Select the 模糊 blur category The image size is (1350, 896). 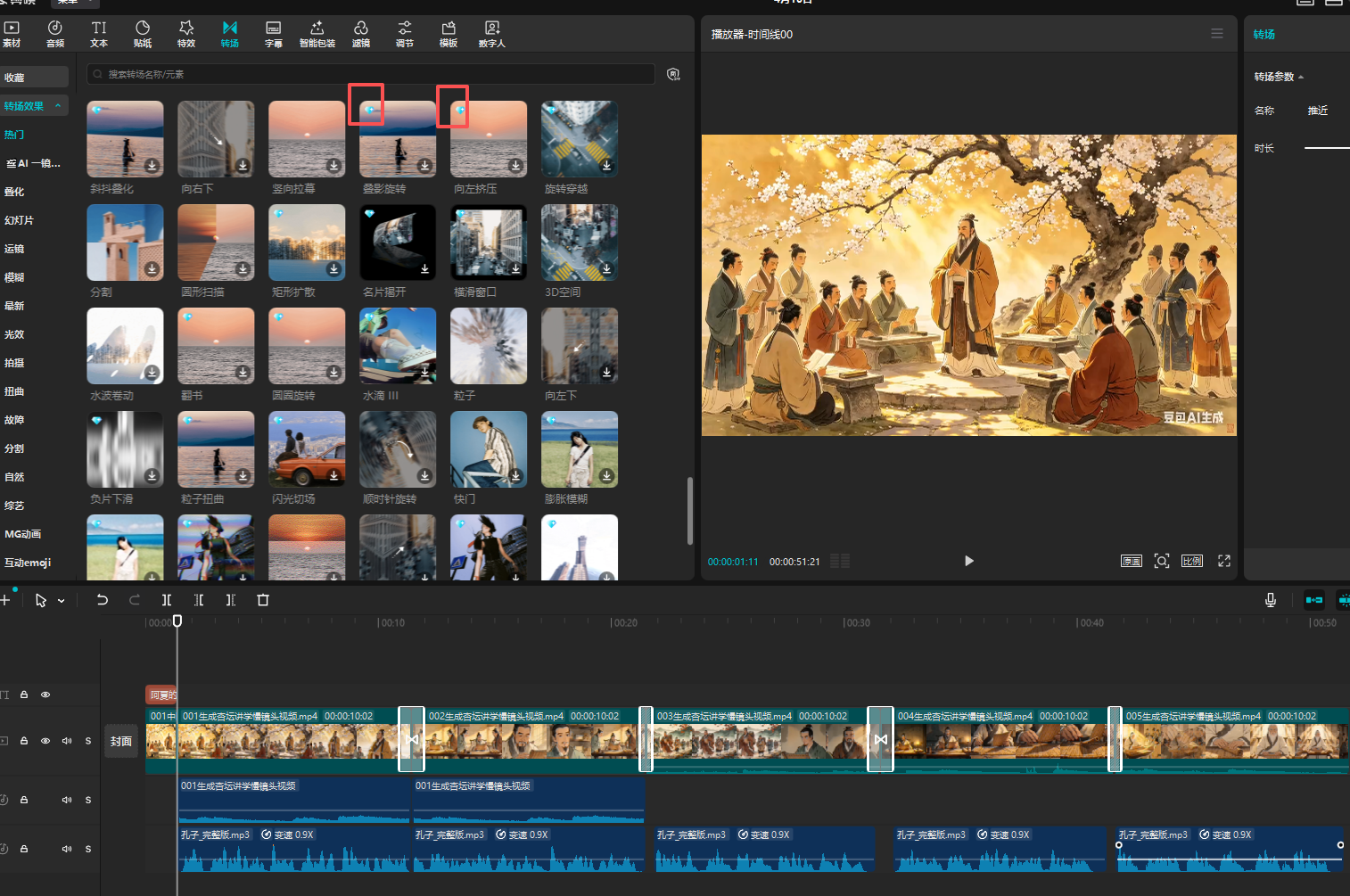[14, 277]
